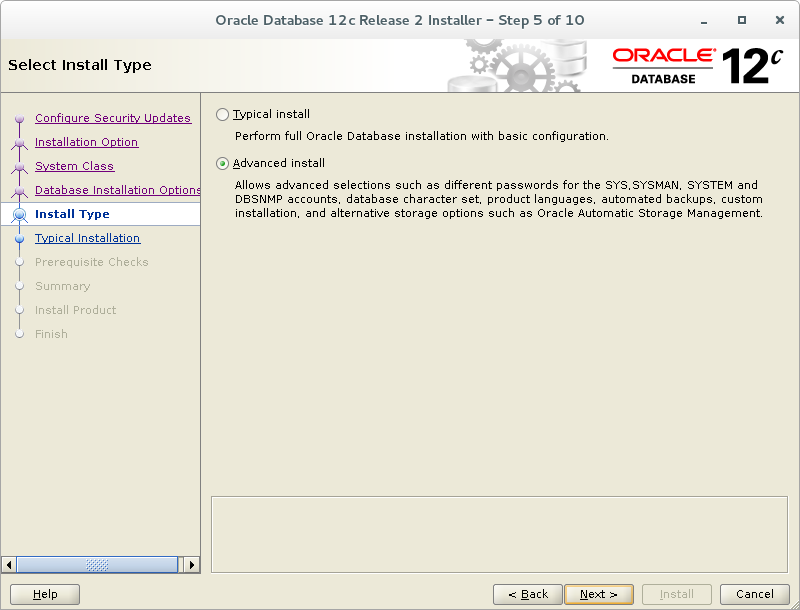
Task: Click the Typical Installation step bullet icon
Action: [x=19, y=238]
